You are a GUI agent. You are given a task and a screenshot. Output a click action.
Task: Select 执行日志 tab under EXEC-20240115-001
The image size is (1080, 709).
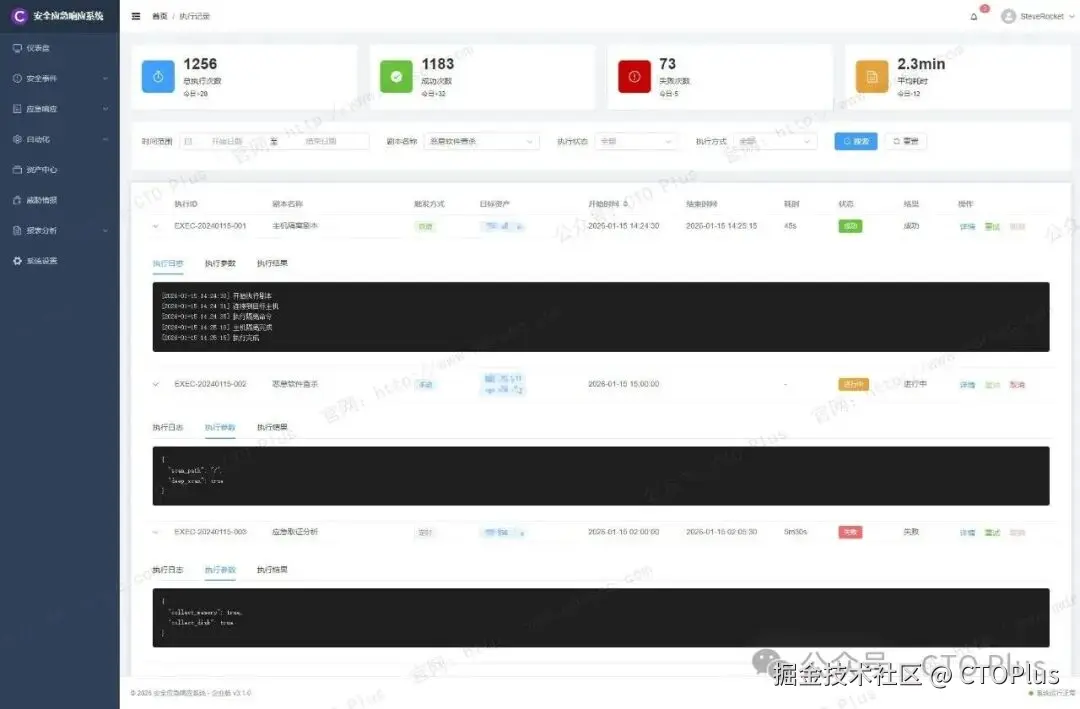168,263
